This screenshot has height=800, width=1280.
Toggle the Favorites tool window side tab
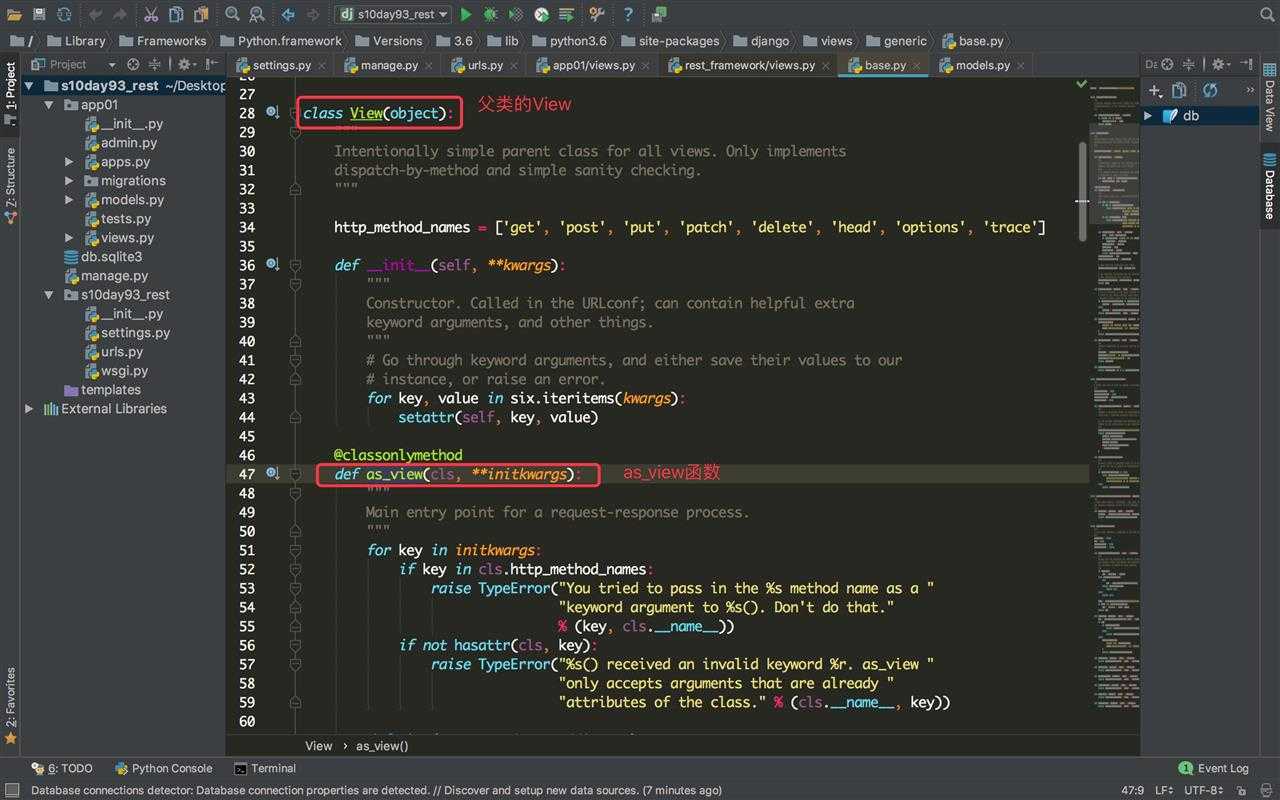pos(10,704)
